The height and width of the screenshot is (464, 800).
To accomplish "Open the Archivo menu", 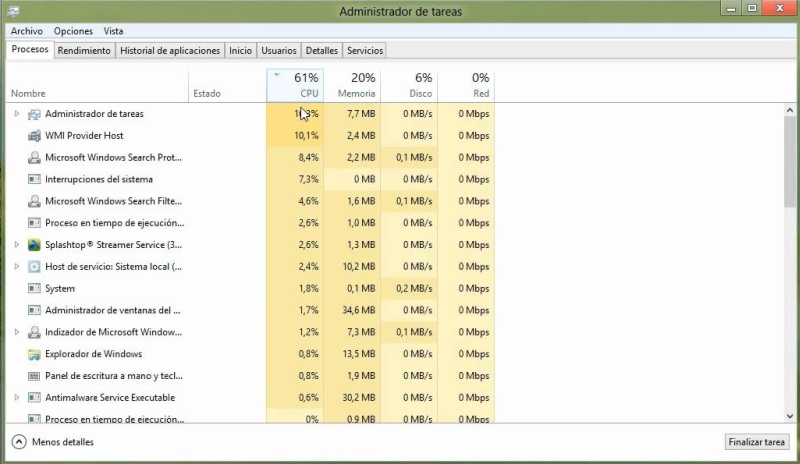I will [x=27, y=31].
